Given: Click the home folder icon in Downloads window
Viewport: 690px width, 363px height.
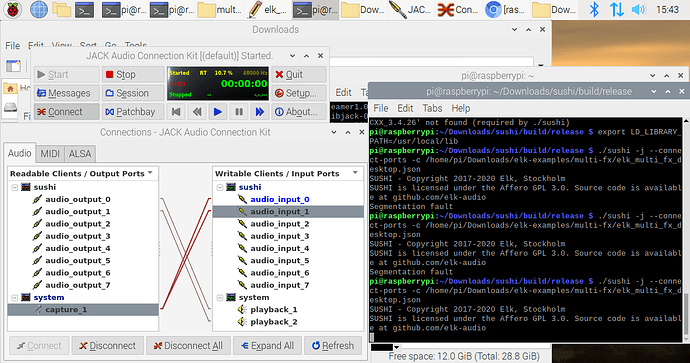Looking at the screenshot, I should tap(10, 89).
